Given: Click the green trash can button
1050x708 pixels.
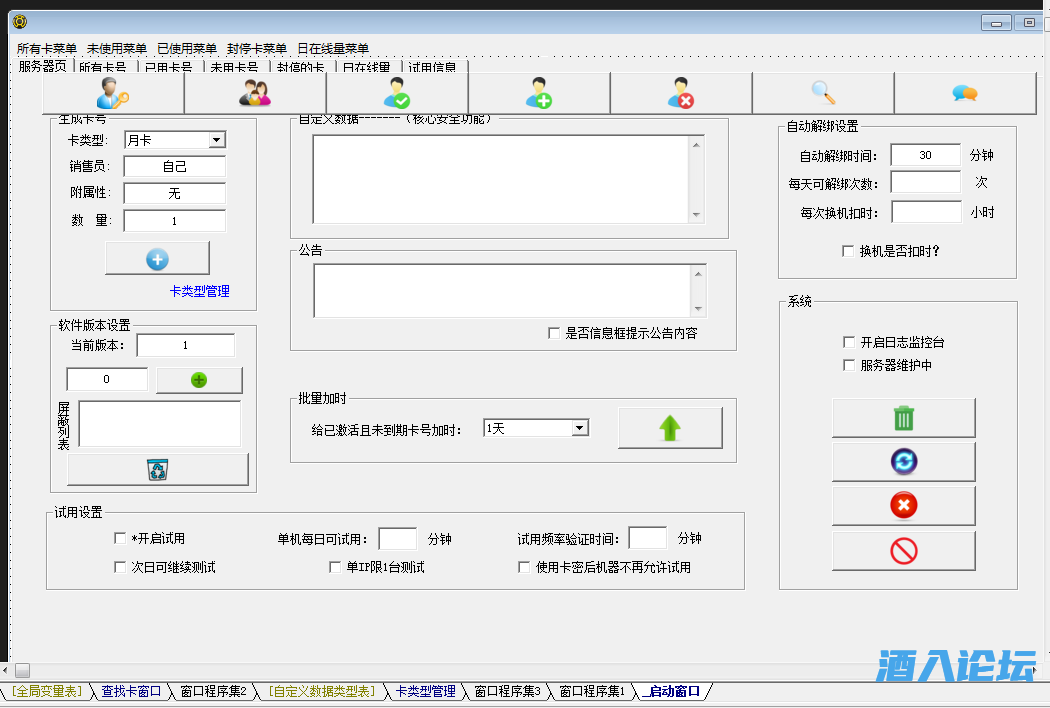Looking at the screenshot, I should tap(903, 418).
